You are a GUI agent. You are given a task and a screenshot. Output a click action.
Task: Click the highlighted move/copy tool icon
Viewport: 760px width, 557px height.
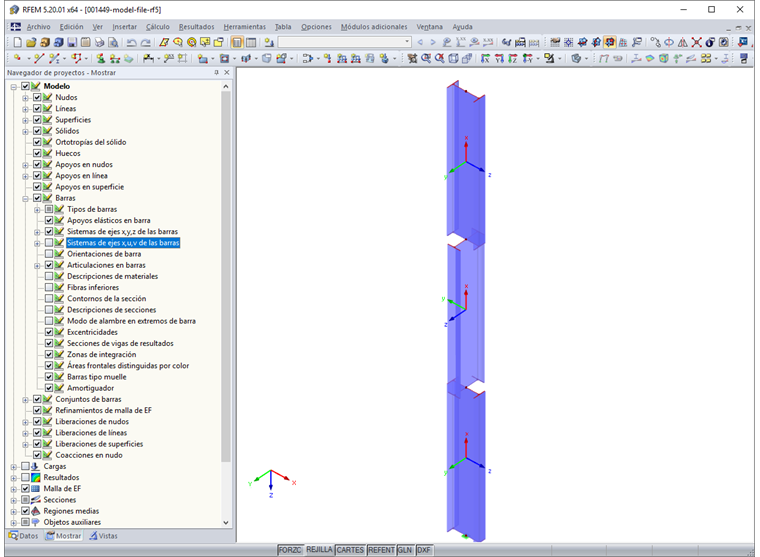point(610,43)
